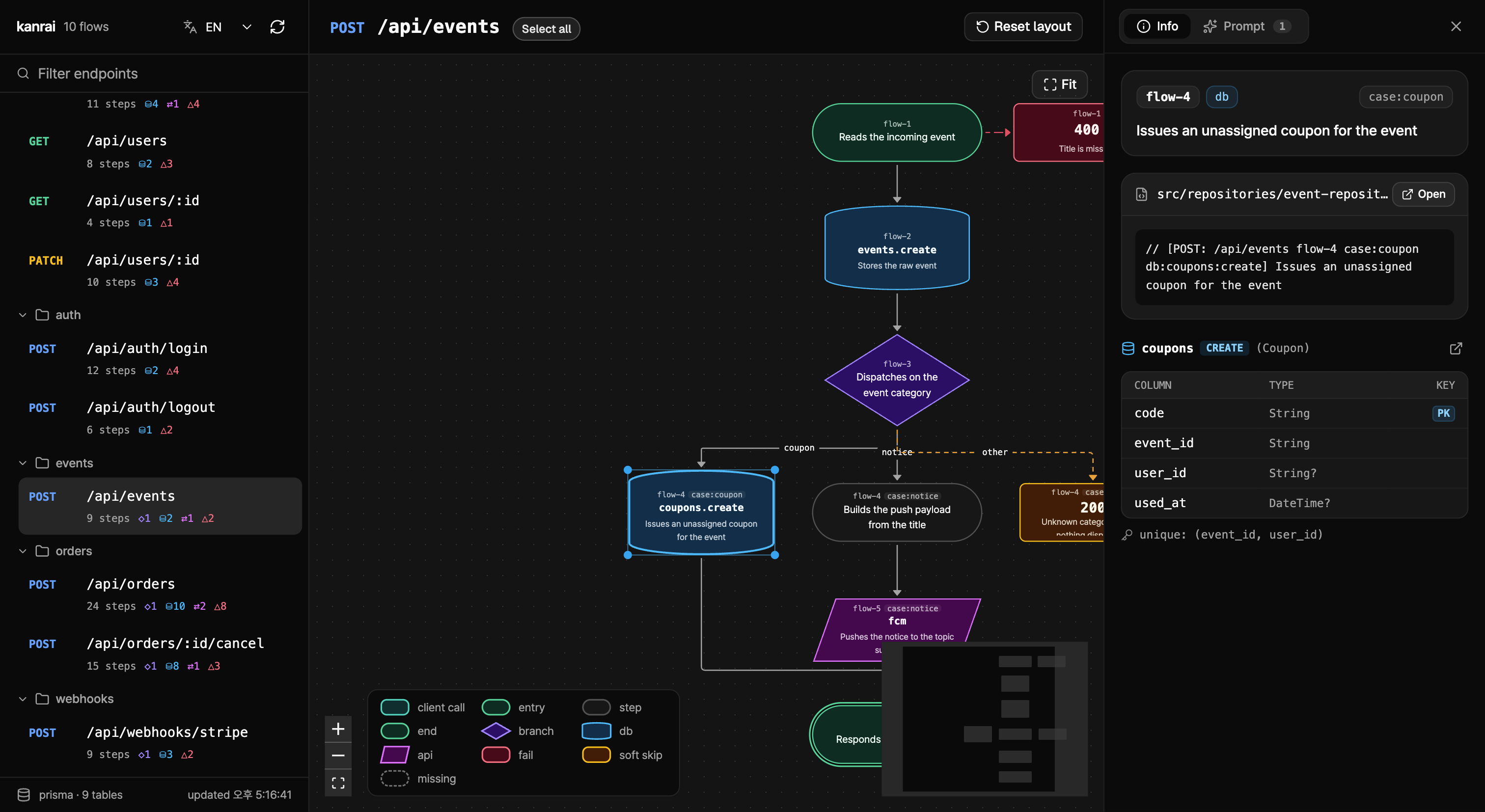Click the fit view icon under zoom controls
Screen dimensions: 1485x812
coord(338,783)
